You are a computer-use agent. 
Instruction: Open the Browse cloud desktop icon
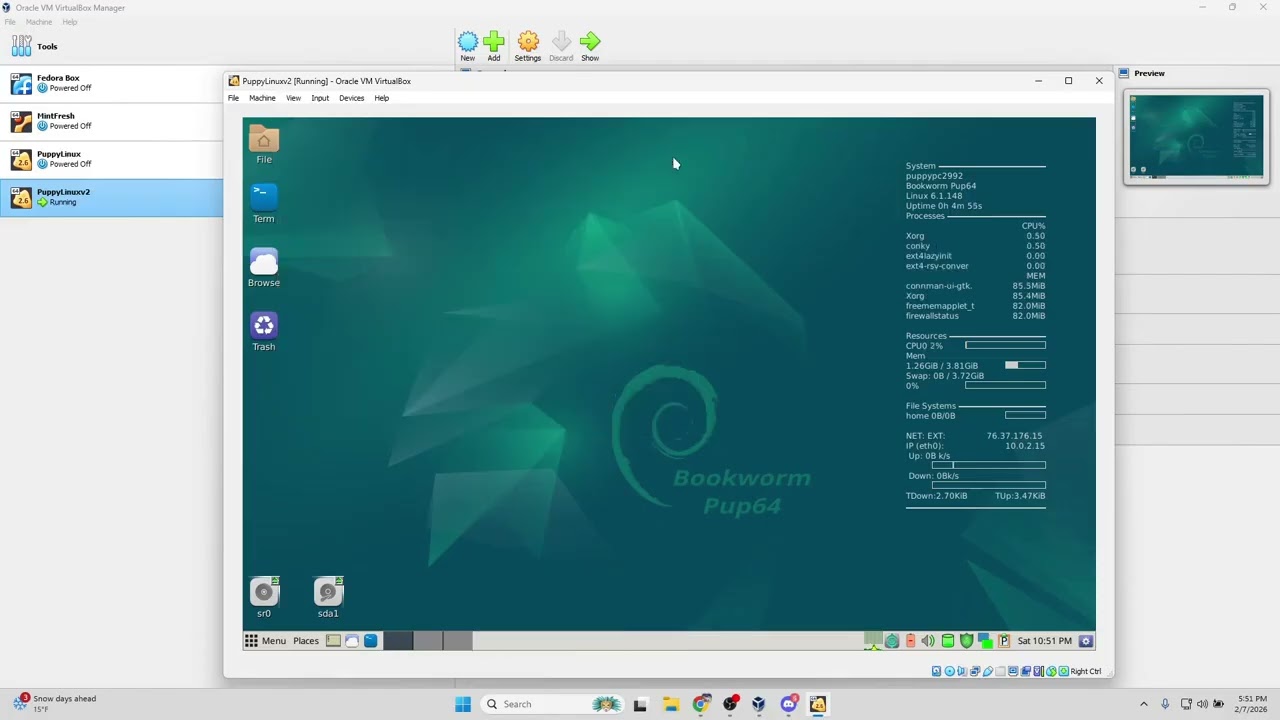click(264, 267)
